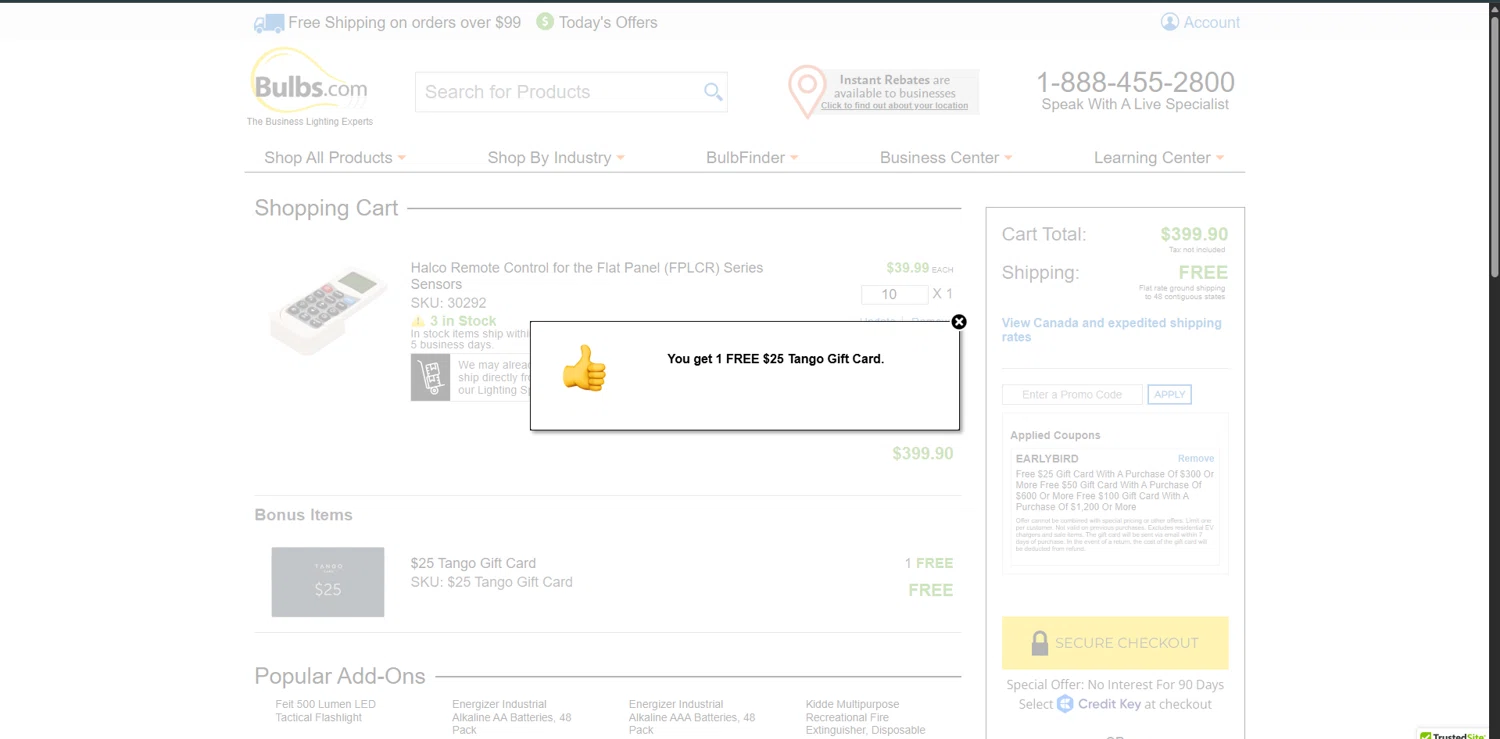Viewport: 1500px width, 739px height.
Task: Open Feit 500 Lumen LED Tactical Flashlight
Action: pyautogui.click(x=326, y=711)
